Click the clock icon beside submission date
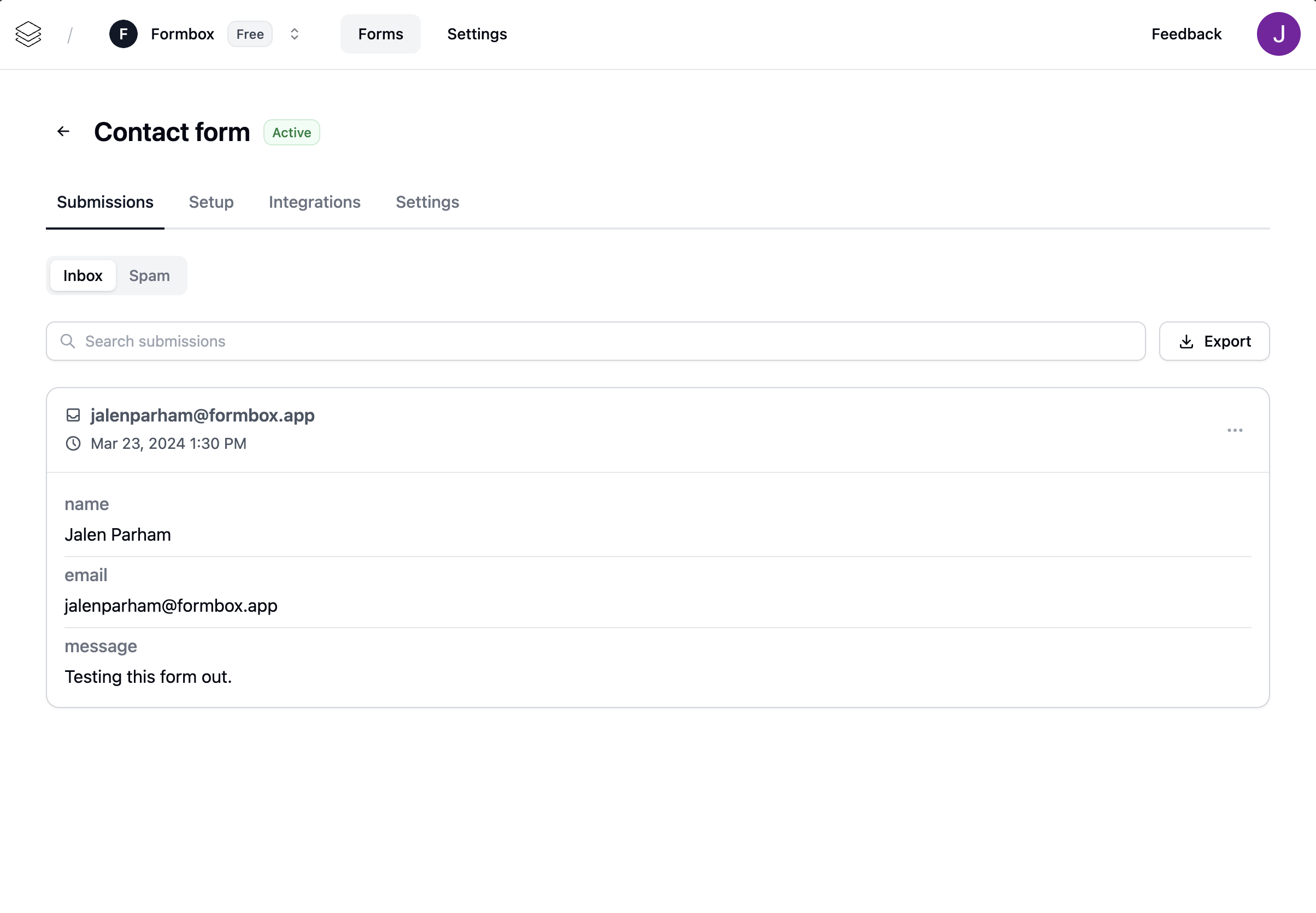 [x=73, y=444]
